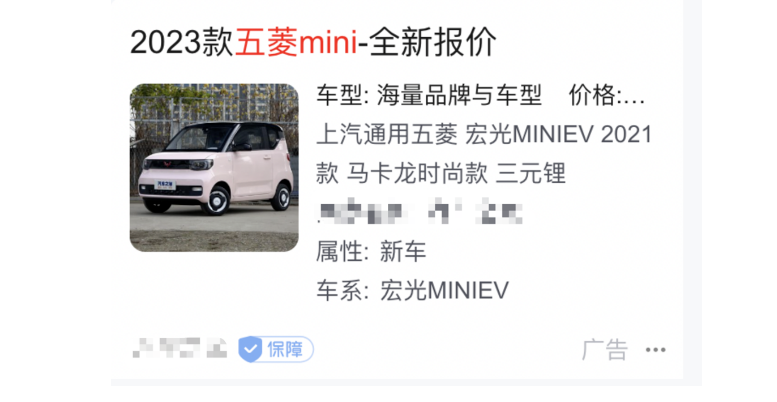Image resolution: width=777 pixels, height=402 pixels.
Task: Click the 车系: 宏光MINIEV series row
Action: click(412, 290)
